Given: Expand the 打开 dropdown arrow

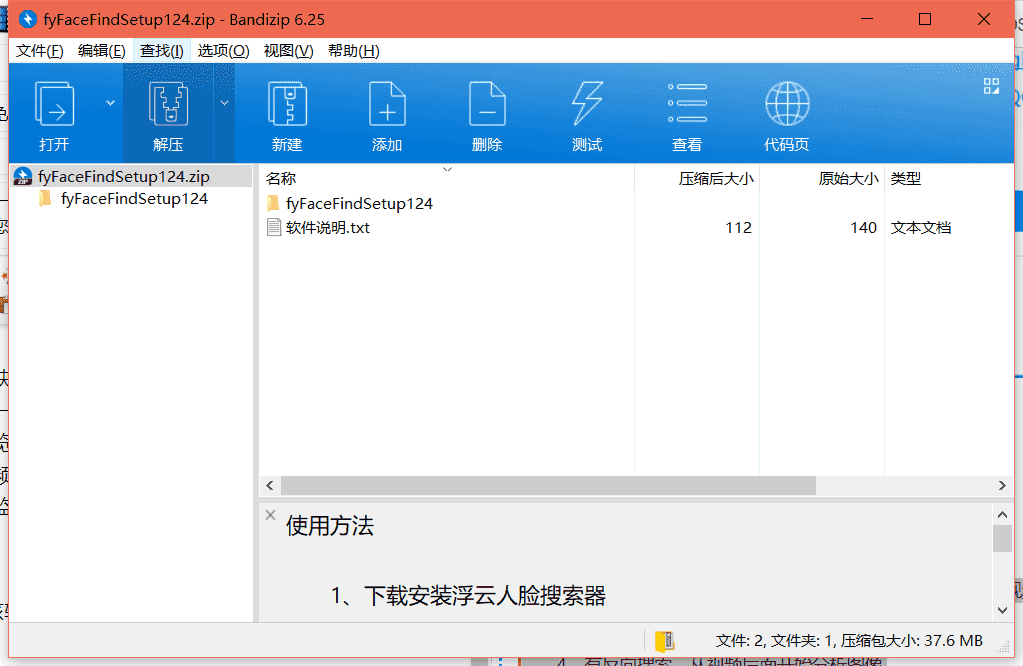Looking at the screenshot, I should (110, 103).
